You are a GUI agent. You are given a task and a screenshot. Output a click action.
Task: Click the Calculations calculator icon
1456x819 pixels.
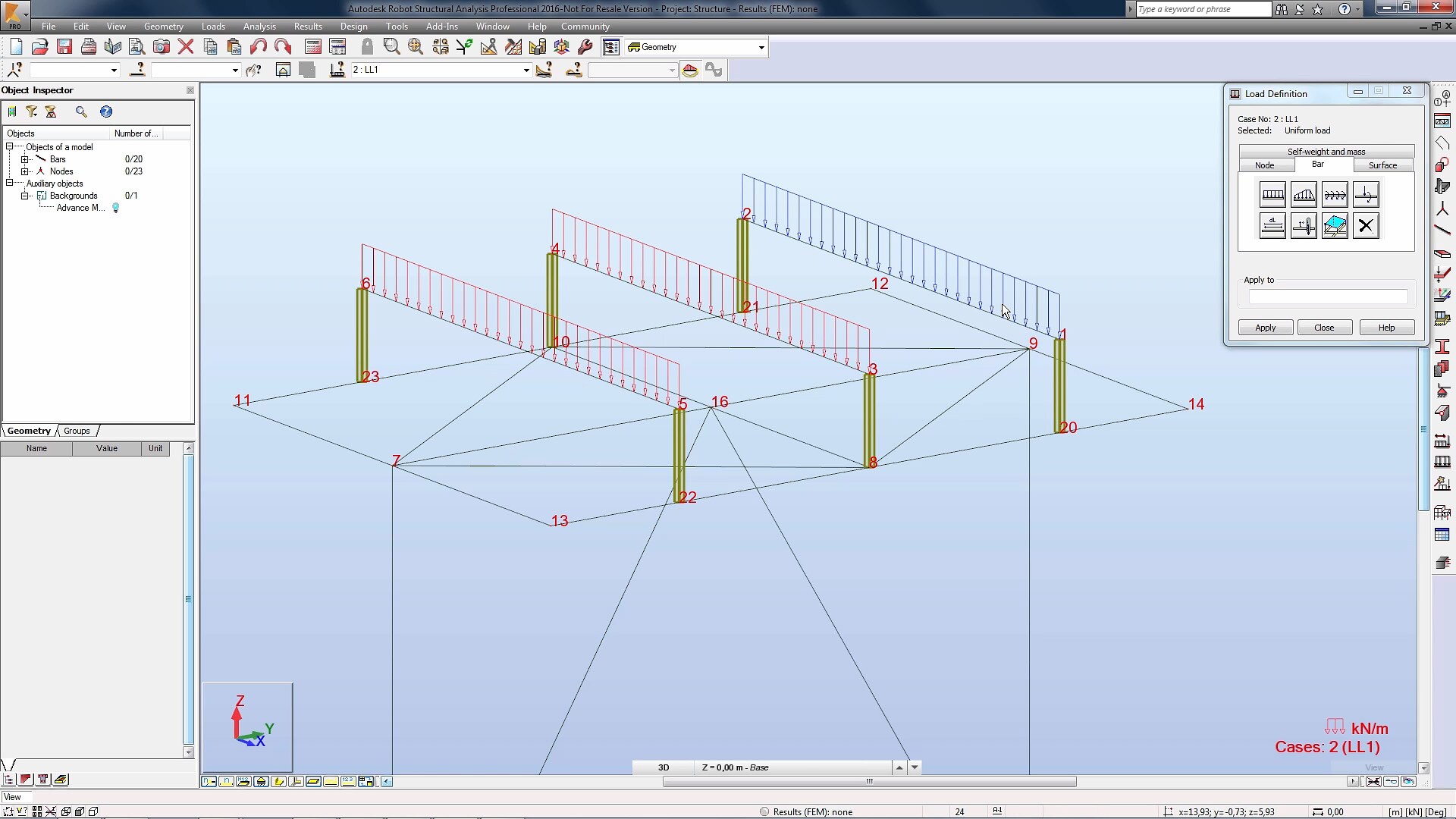click(313, 47)
